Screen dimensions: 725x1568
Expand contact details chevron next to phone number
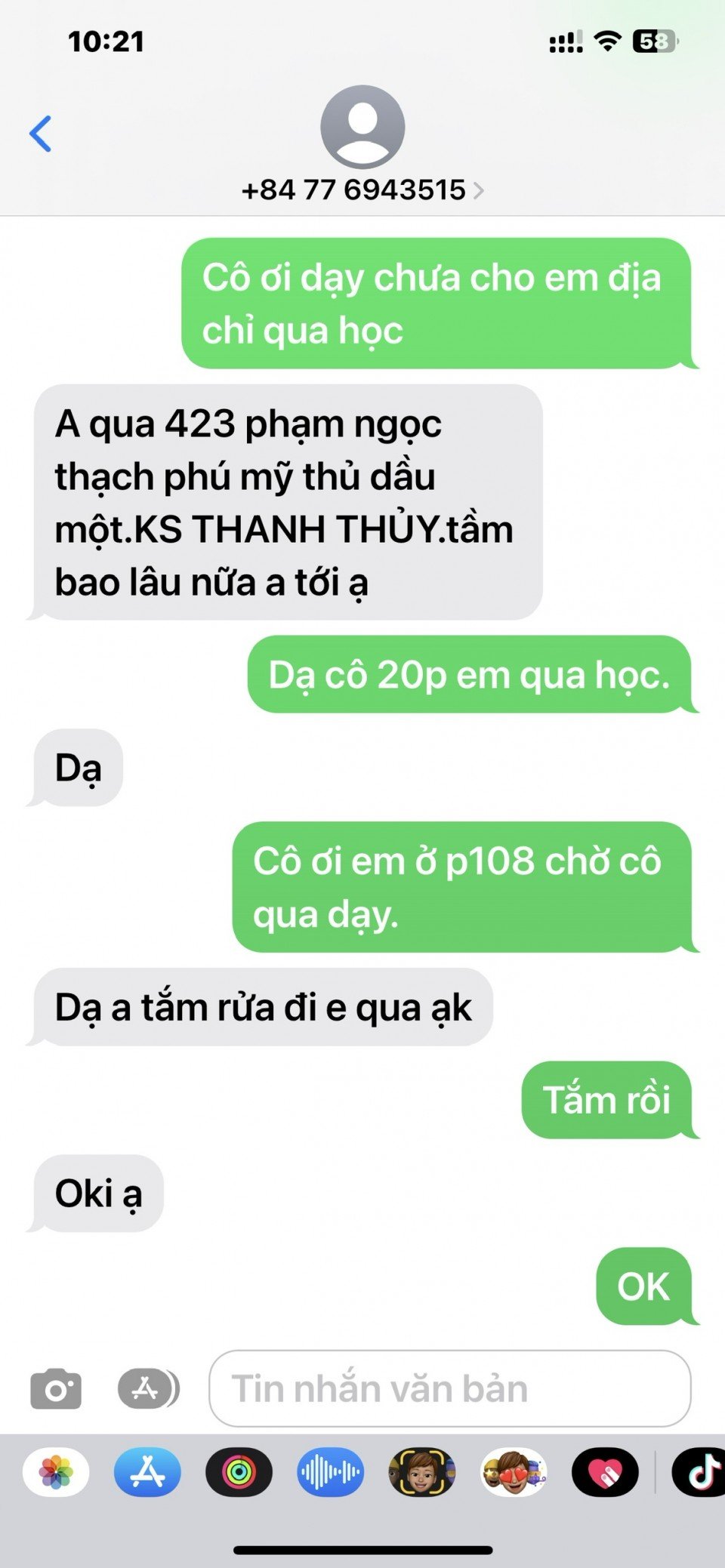coord(477,190)
